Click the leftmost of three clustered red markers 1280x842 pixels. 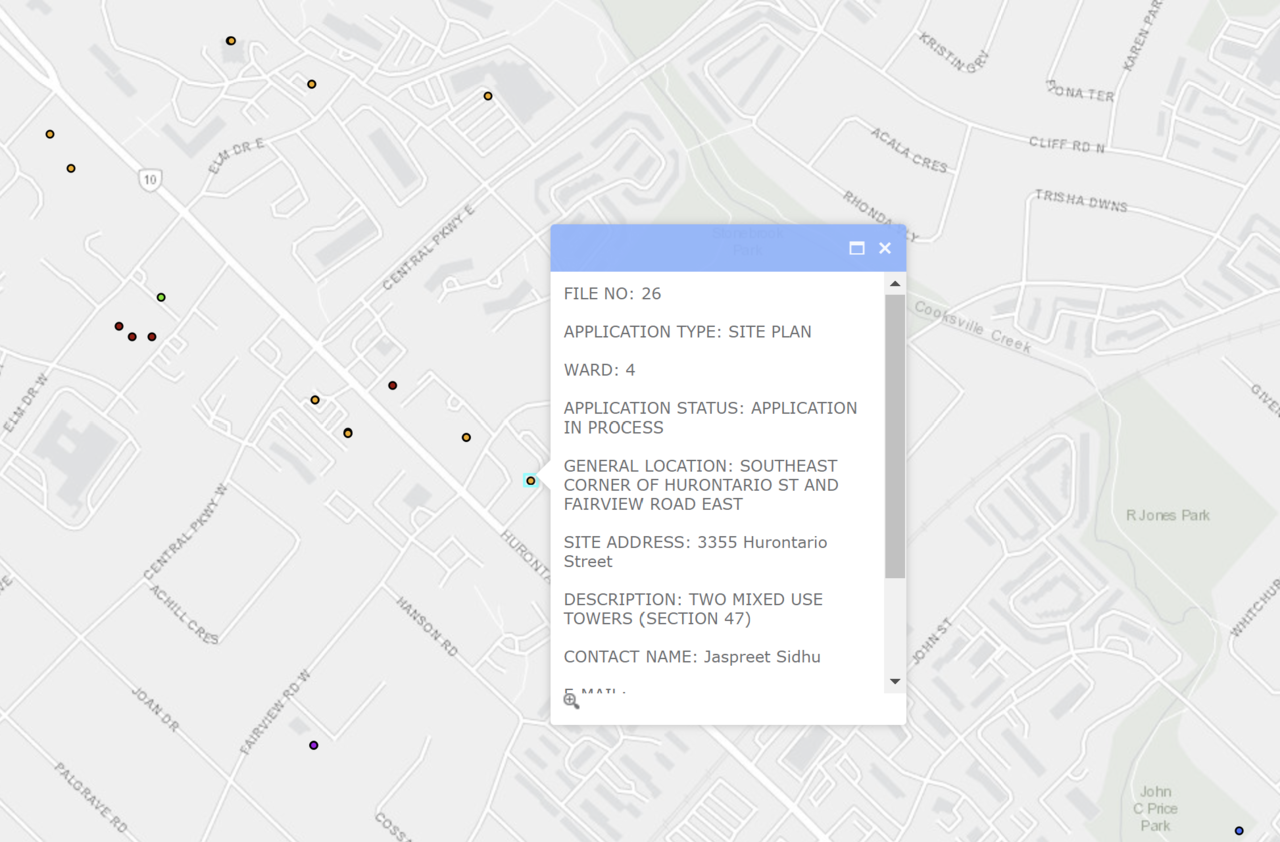tap(119, 326)
